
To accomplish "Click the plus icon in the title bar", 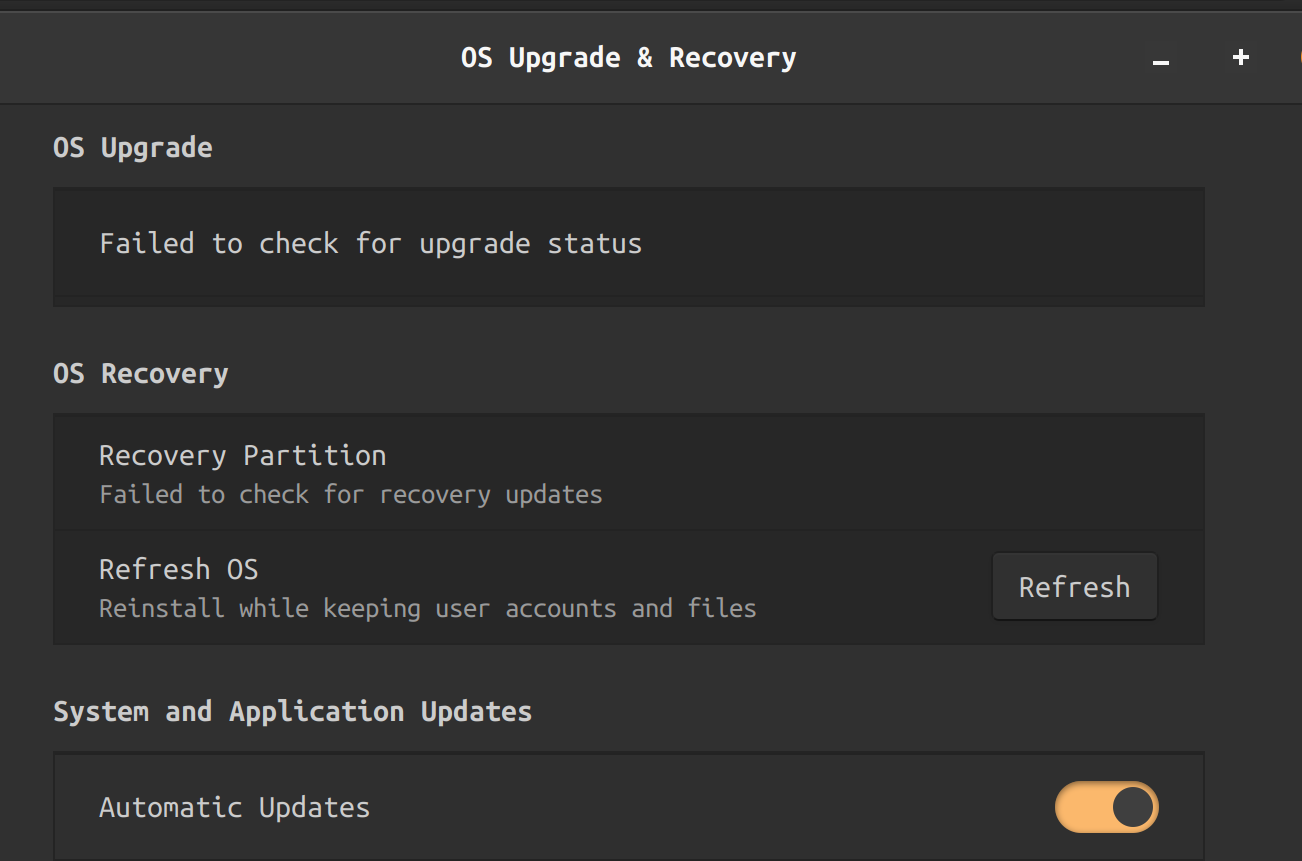I will (1240, 57).
